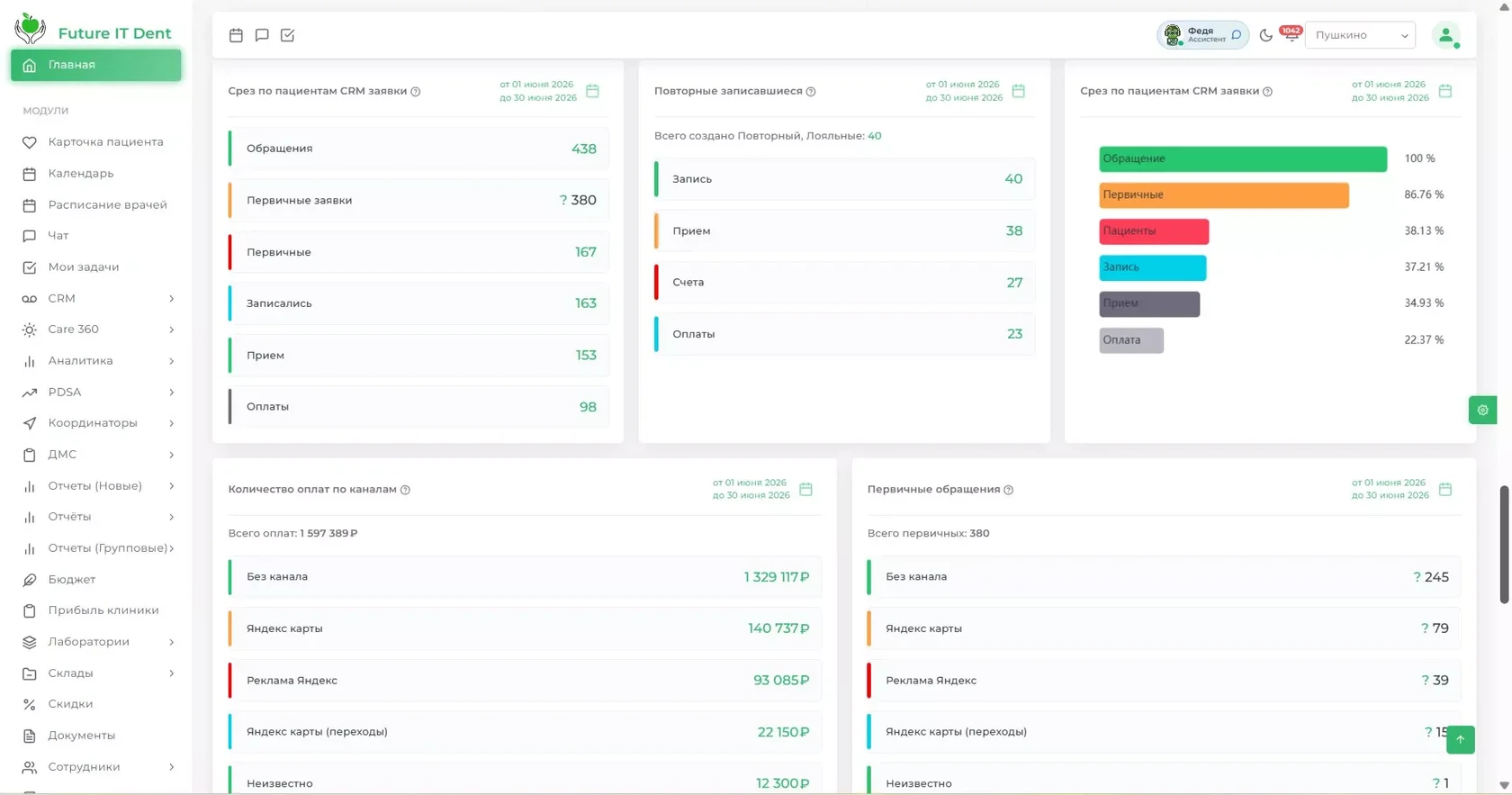Click the orange Первичные funnel bar
Image resolution: width=1512 pixels, height=795 pixels.
tap(1223, 194)
